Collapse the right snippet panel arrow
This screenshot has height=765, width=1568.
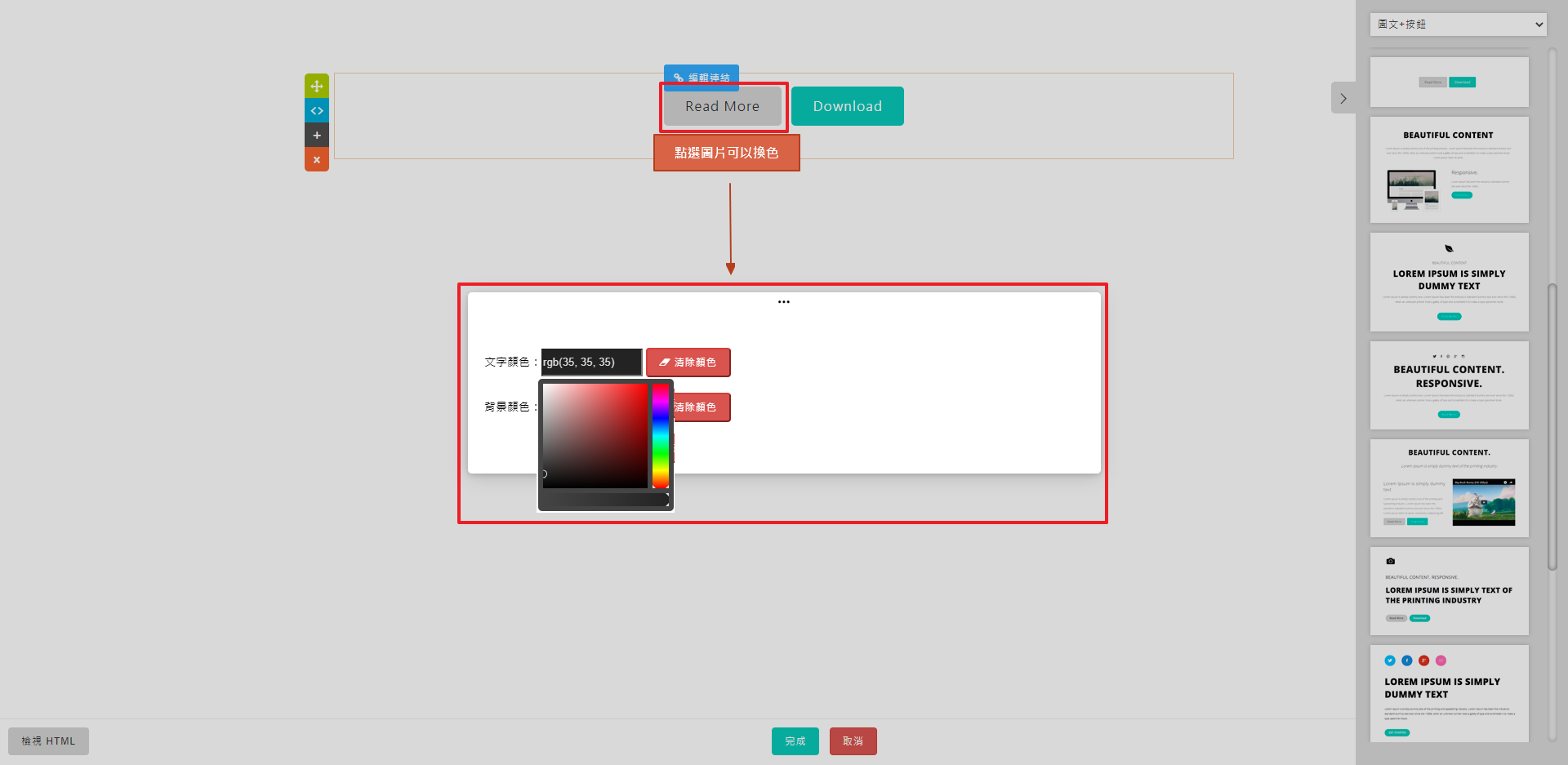(x=1343, y=98)
